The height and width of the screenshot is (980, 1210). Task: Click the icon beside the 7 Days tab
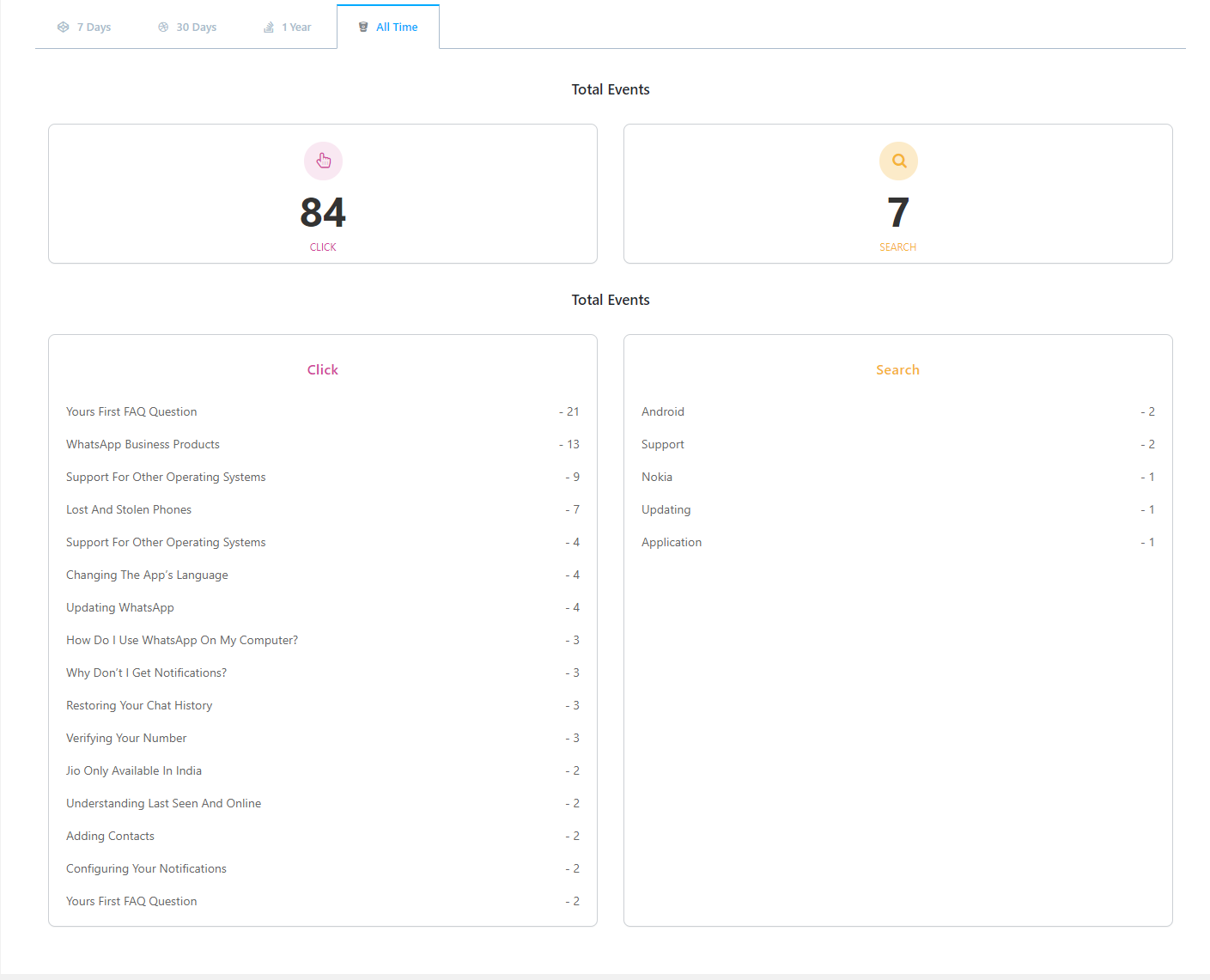click(x=63, y=27)
